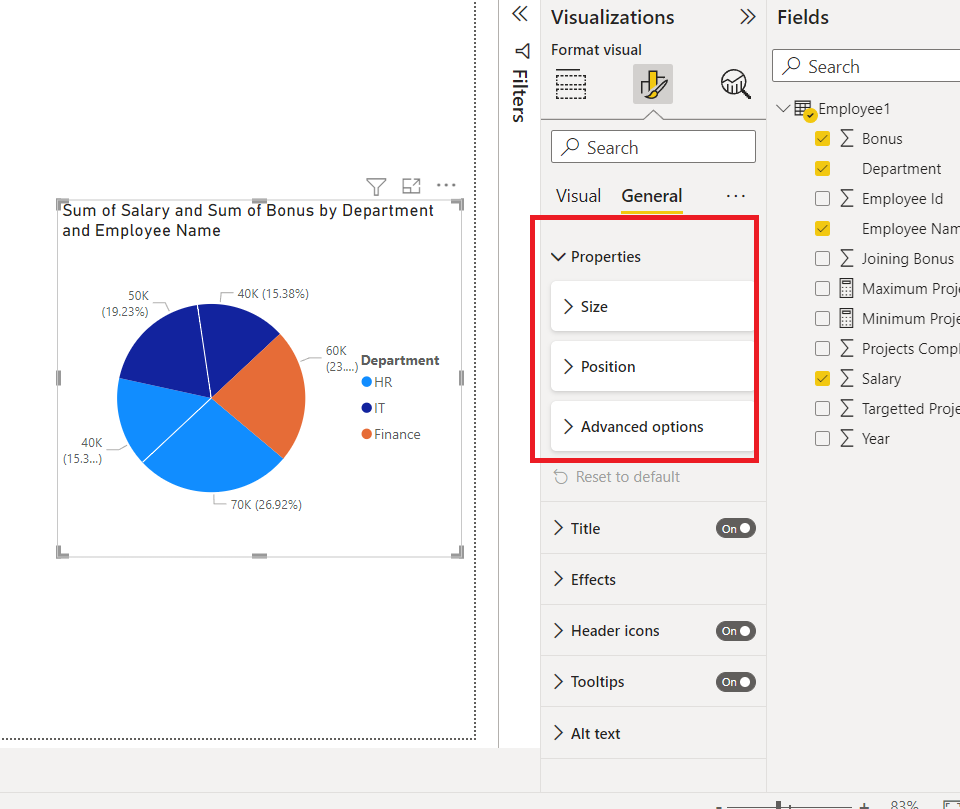This screenshot has height=809, width=960.
Task: Uncheck the Salary field checkbox
Action: click(822, 378)
